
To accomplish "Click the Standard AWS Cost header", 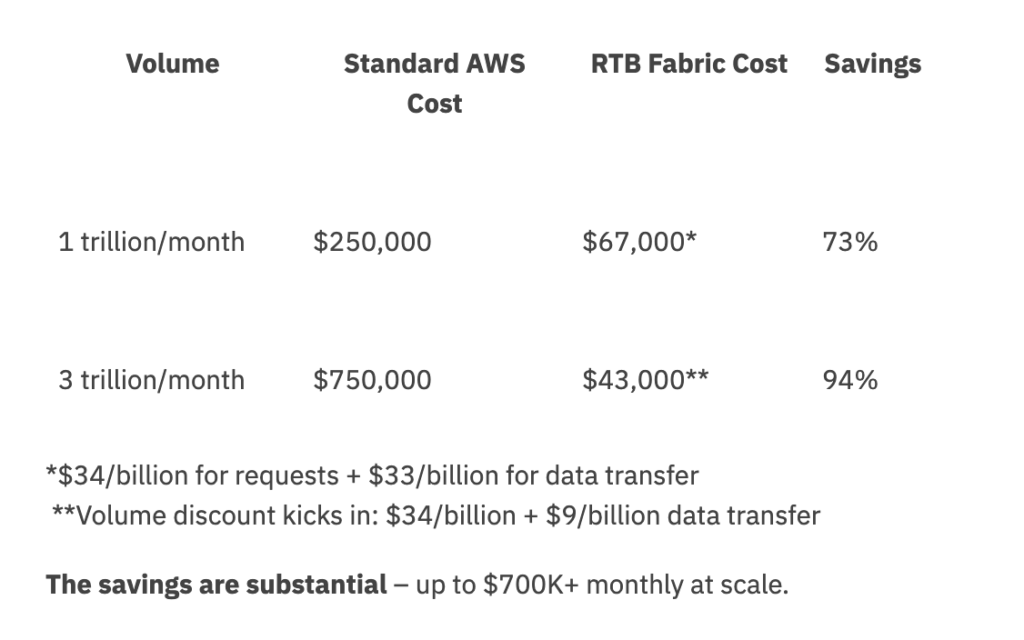I will pos(434,64).
